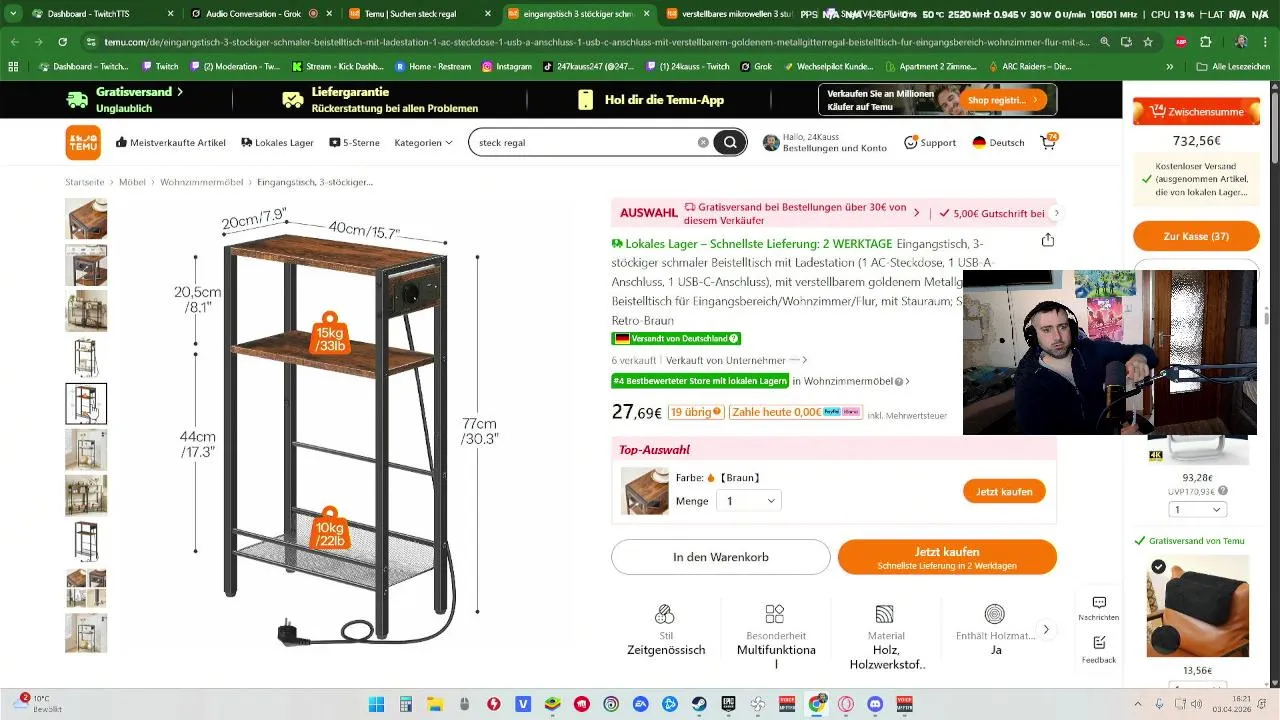
Task: Click In den Warenkorb button
Action: coord(721,557)
